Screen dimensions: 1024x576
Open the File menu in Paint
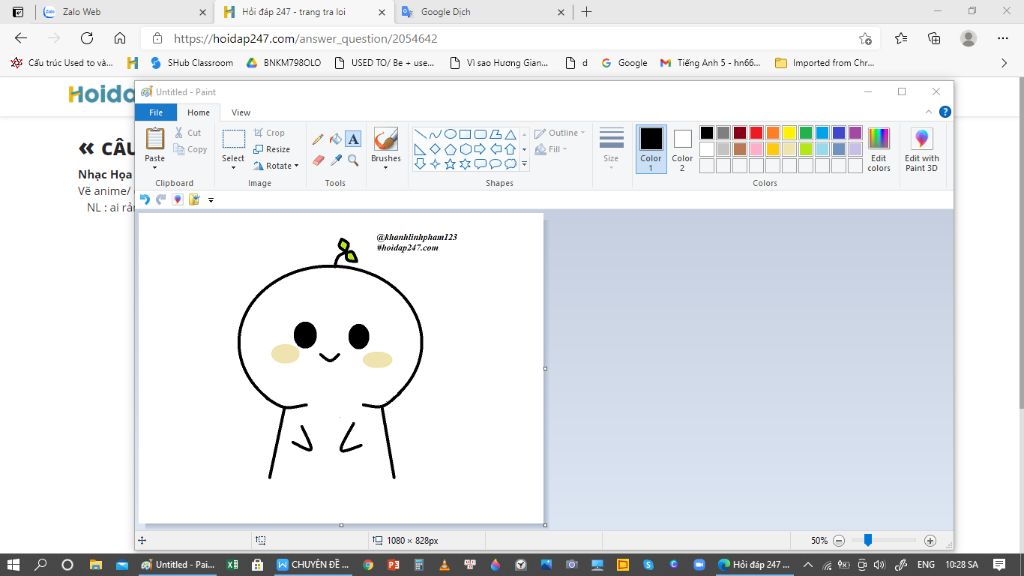(x=156, y=112)
